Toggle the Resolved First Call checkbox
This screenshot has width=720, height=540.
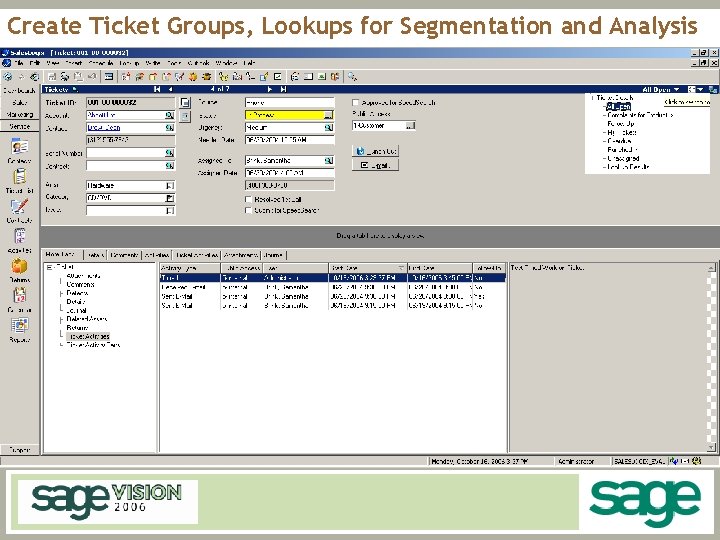249,198
